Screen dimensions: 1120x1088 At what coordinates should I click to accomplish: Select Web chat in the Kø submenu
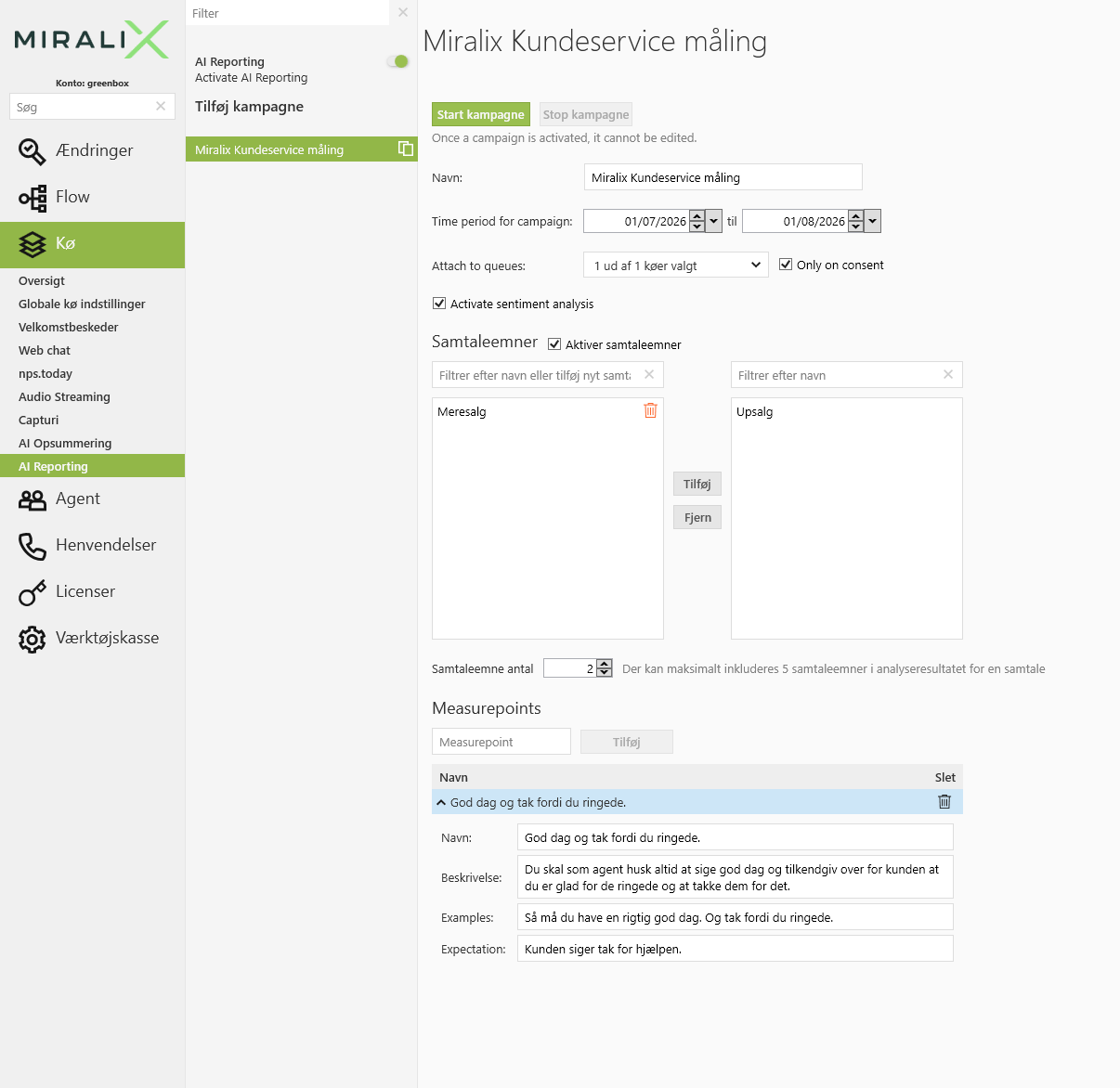point(45,350)
